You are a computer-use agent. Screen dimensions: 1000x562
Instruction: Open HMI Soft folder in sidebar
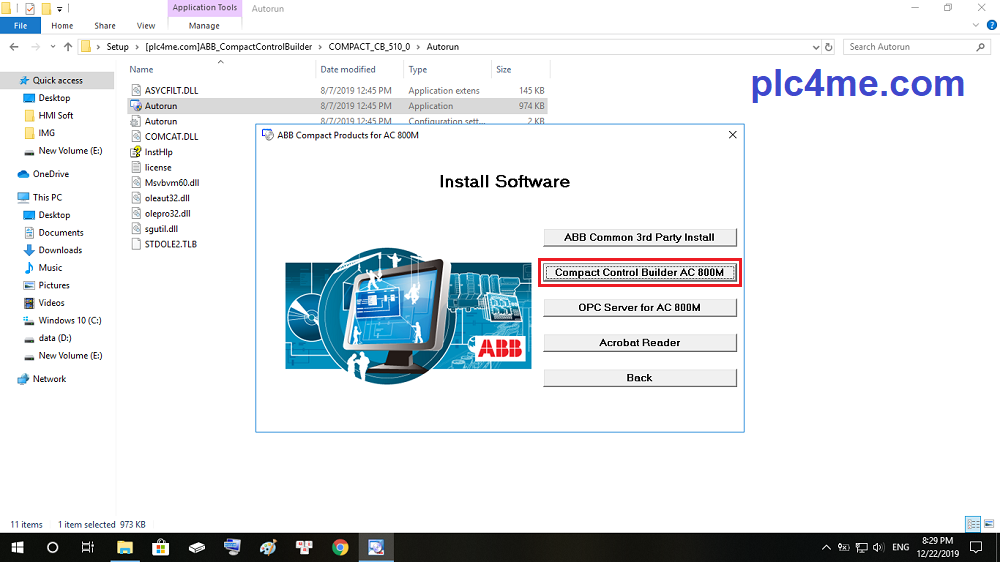(x=55, y=115)
